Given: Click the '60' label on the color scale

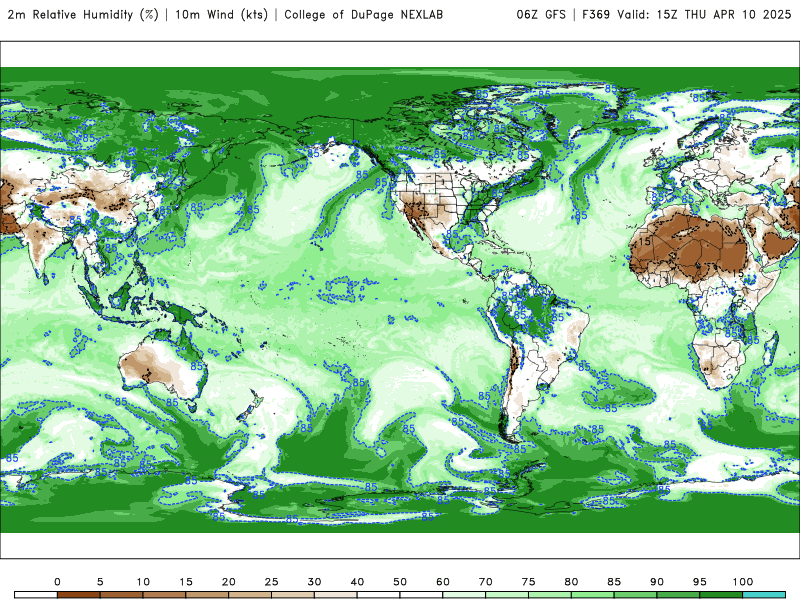Looking at the screenshot, I should click(x=443, y=582).
